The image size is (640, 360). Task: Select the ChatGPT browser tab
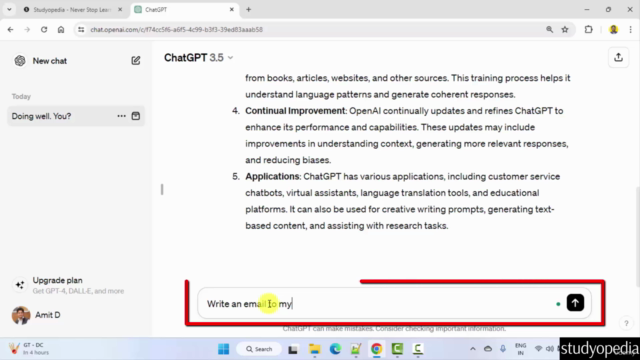pyautogui.click(x=184, y=9)
